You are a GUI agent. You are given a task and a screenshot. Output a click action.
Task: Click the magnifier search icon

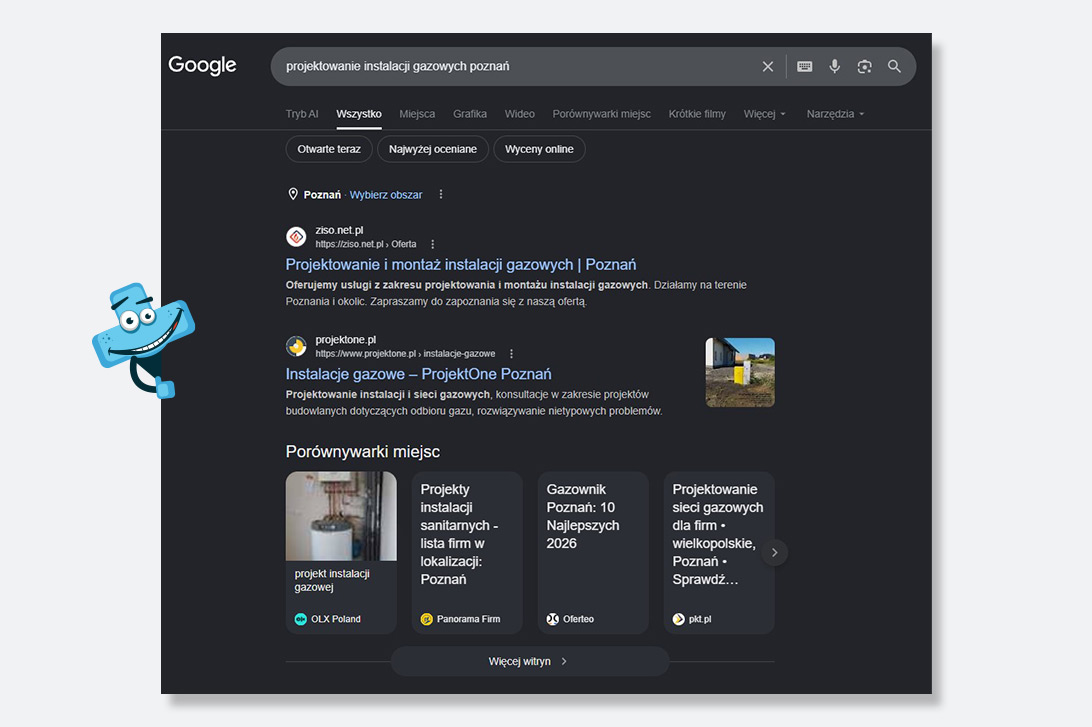(x=894, y=66)
